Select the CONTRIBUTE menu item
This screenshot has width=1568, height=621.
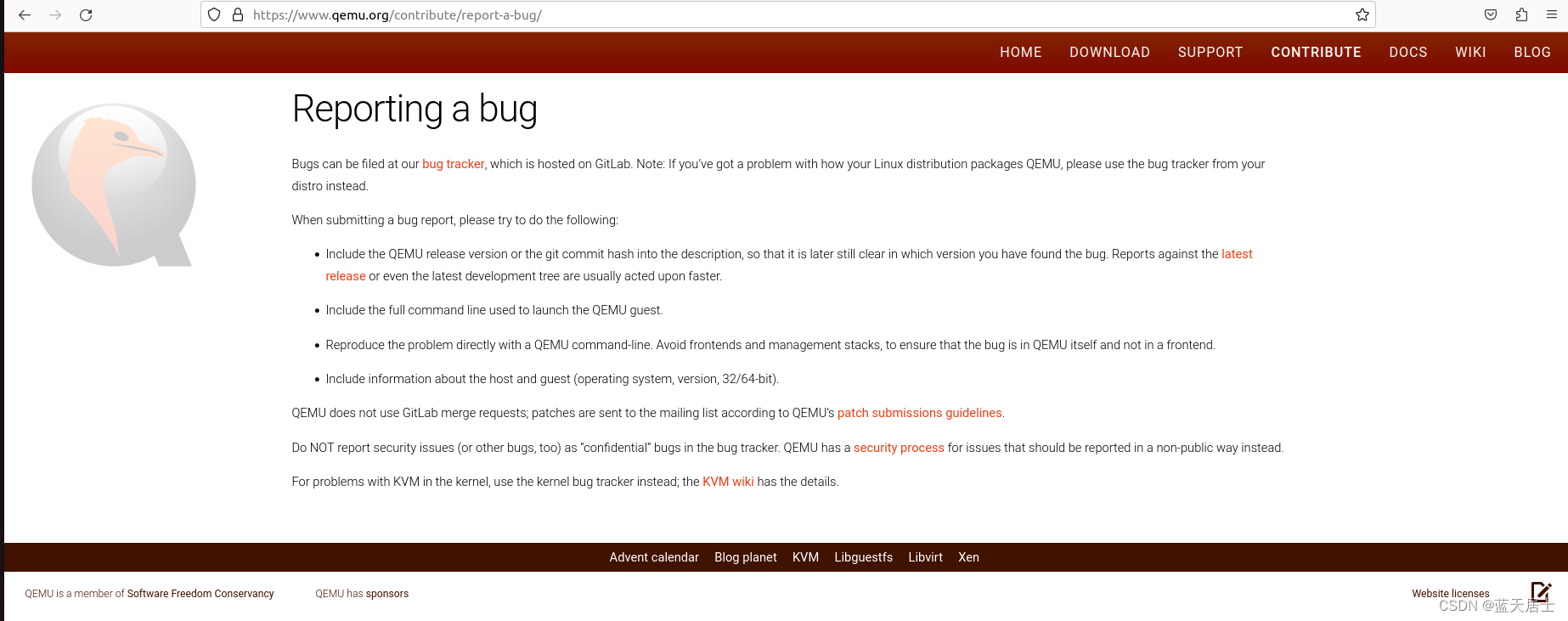pyautogui.click(x=1316, y=53)
